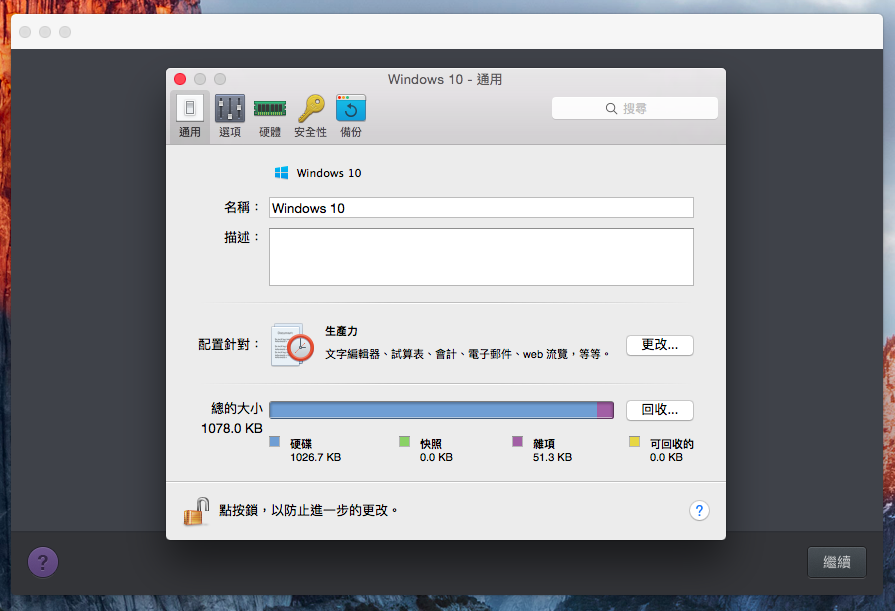Click the yellow 可回收的 legend swatch
Screen dimensions: 895x611
[x=634, y=441]
